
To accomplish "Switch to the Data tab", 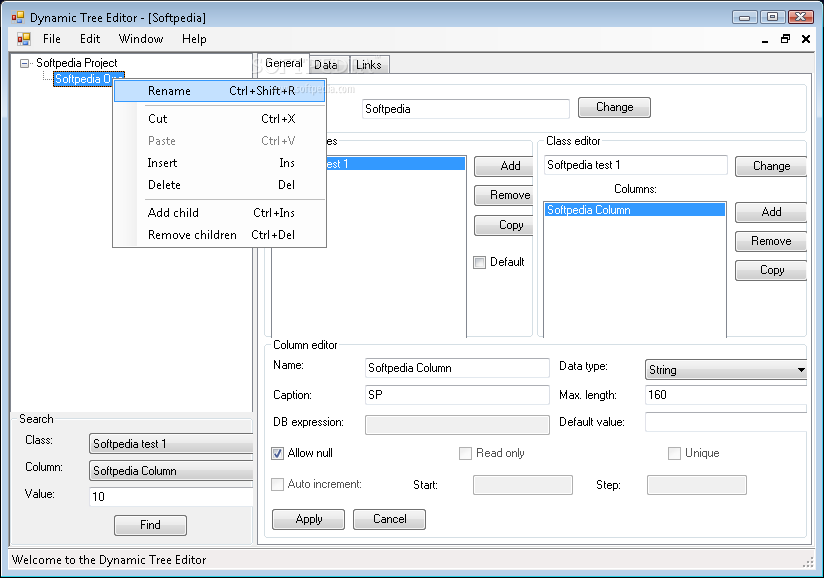I will pyautogui.click(x=329, y=65).
